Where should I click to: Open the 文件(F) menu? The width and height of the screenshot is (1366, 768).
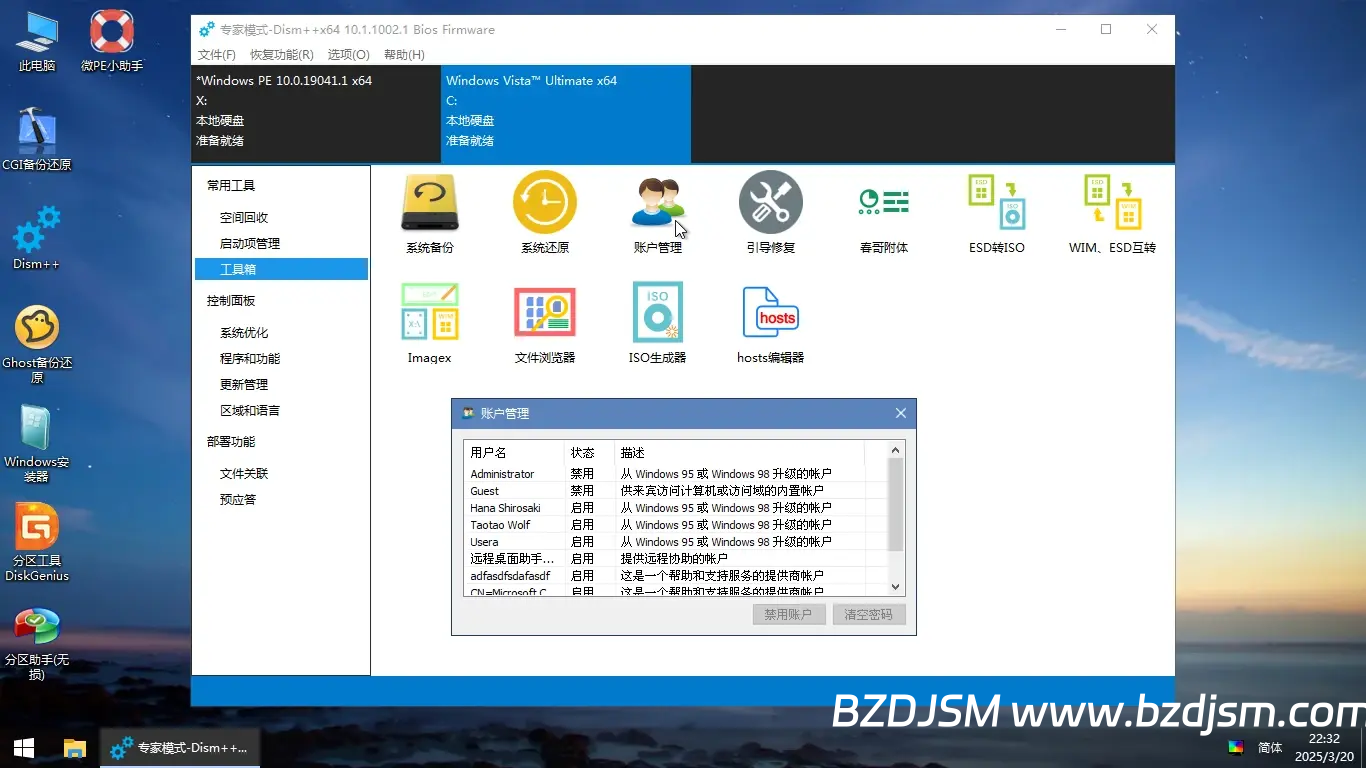coord(217,55)
